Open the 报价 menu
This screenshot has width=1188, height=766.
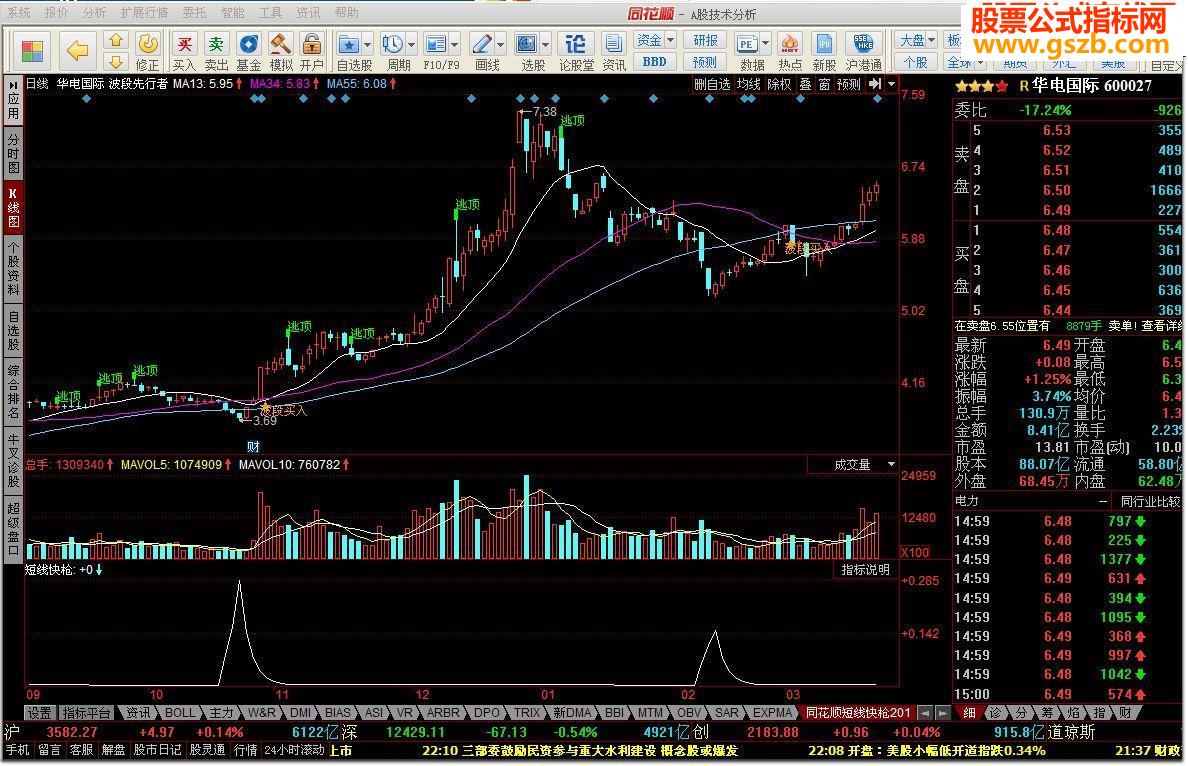[56, 12]
